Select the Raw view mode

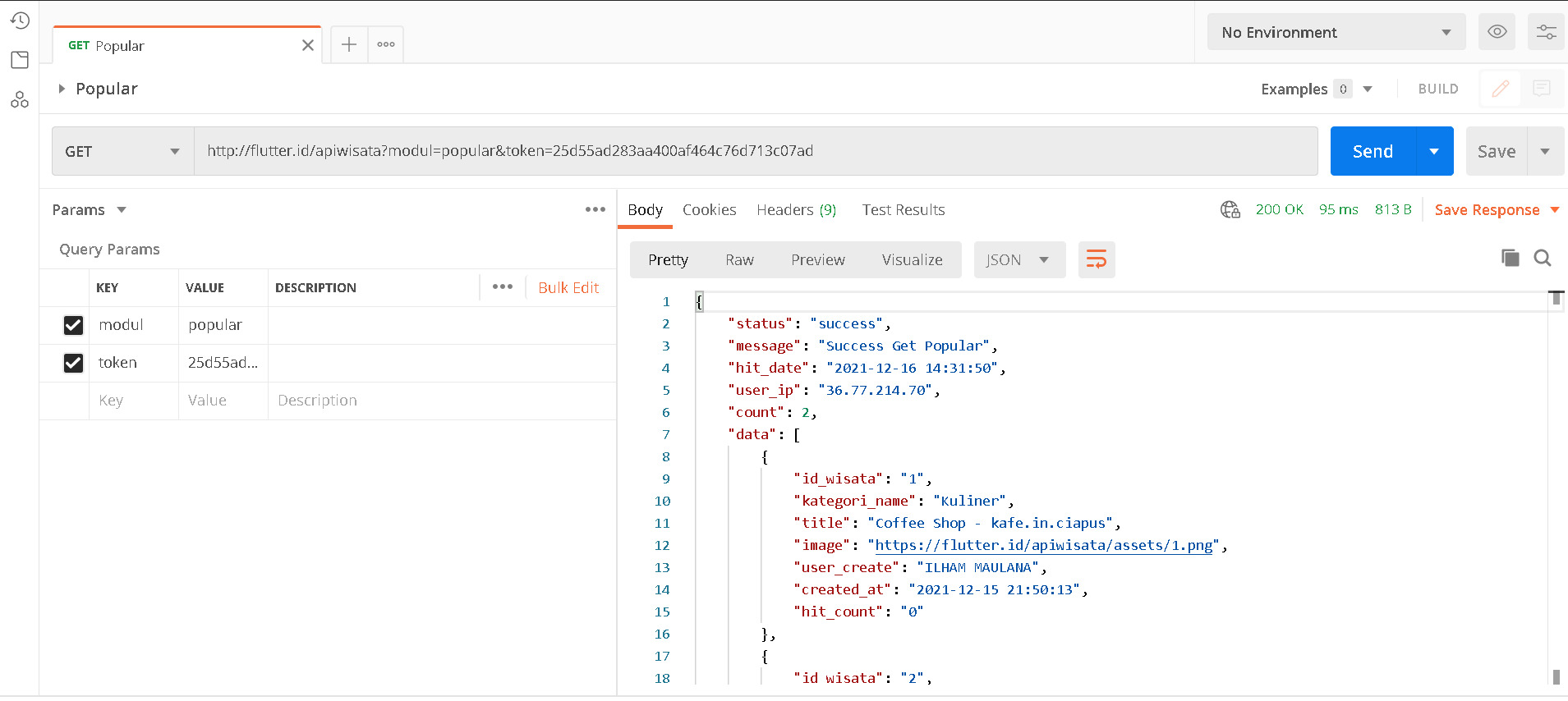739,259
